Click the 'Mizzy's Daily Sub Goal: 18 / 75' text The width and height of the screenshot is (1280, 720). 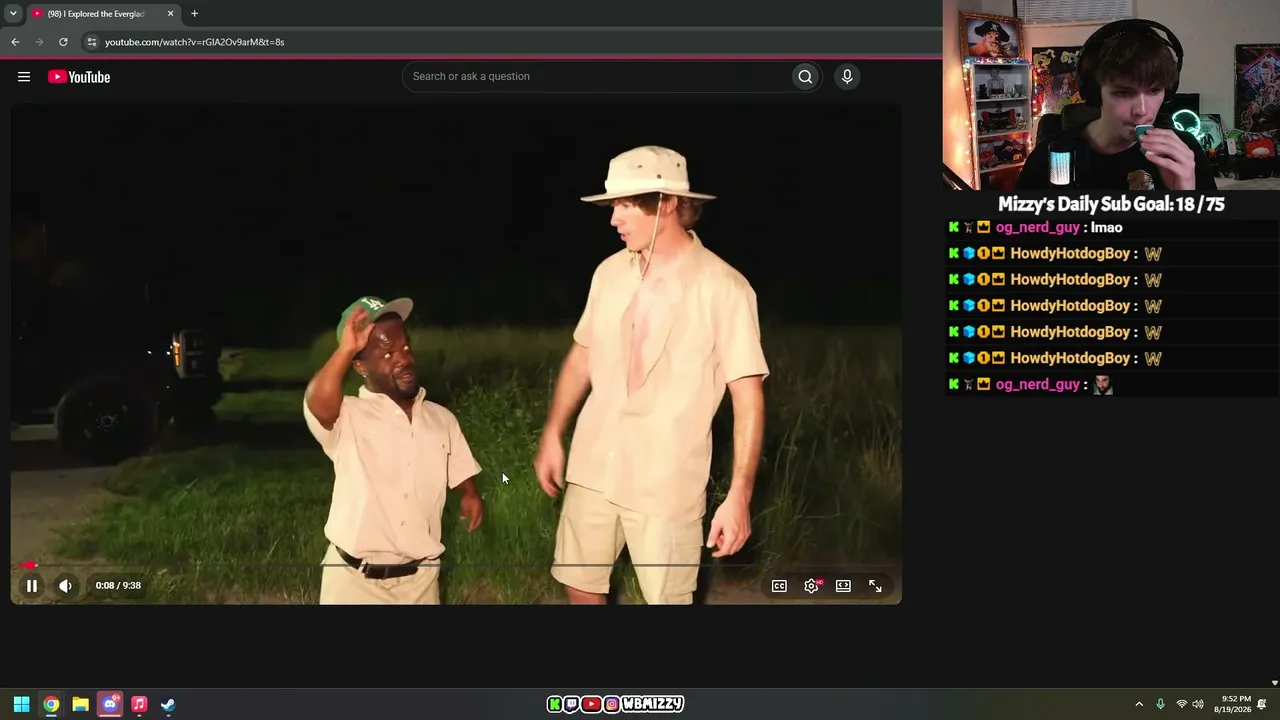pos(1111,204)
